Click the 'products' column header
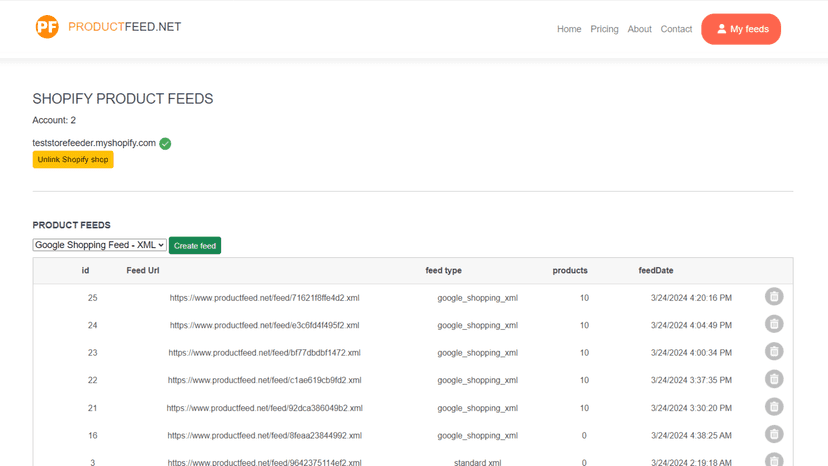Viewport: 828px width, 466px height. pyautogui.click(x=570, y=271)
